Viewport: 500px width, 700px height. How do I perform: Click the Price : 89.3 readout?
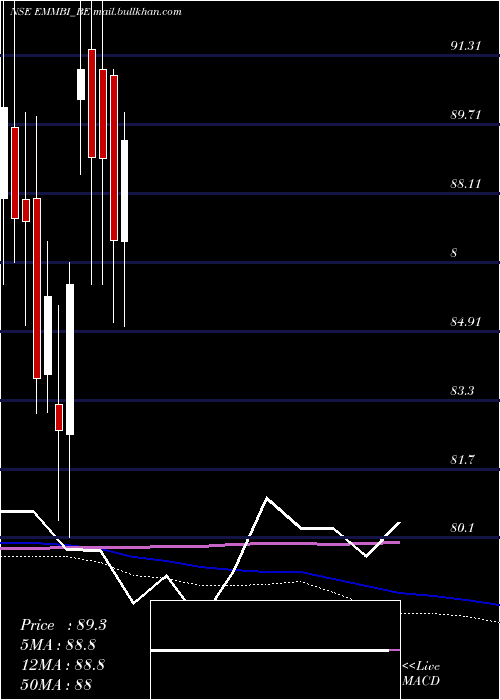click(x=63, y=625)
